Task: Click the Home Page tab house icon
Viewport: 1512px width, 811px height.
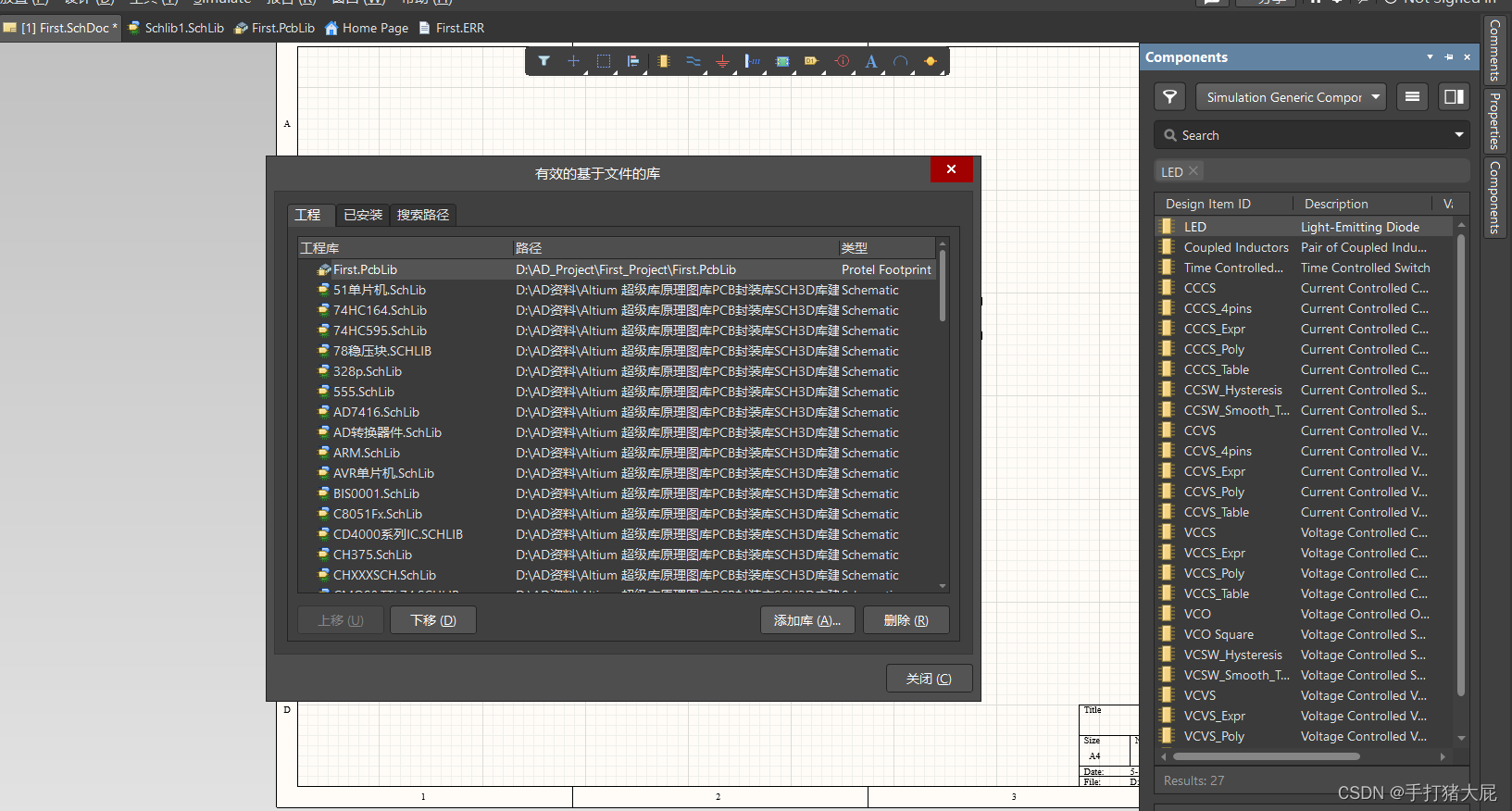Action: click(331, 28)
